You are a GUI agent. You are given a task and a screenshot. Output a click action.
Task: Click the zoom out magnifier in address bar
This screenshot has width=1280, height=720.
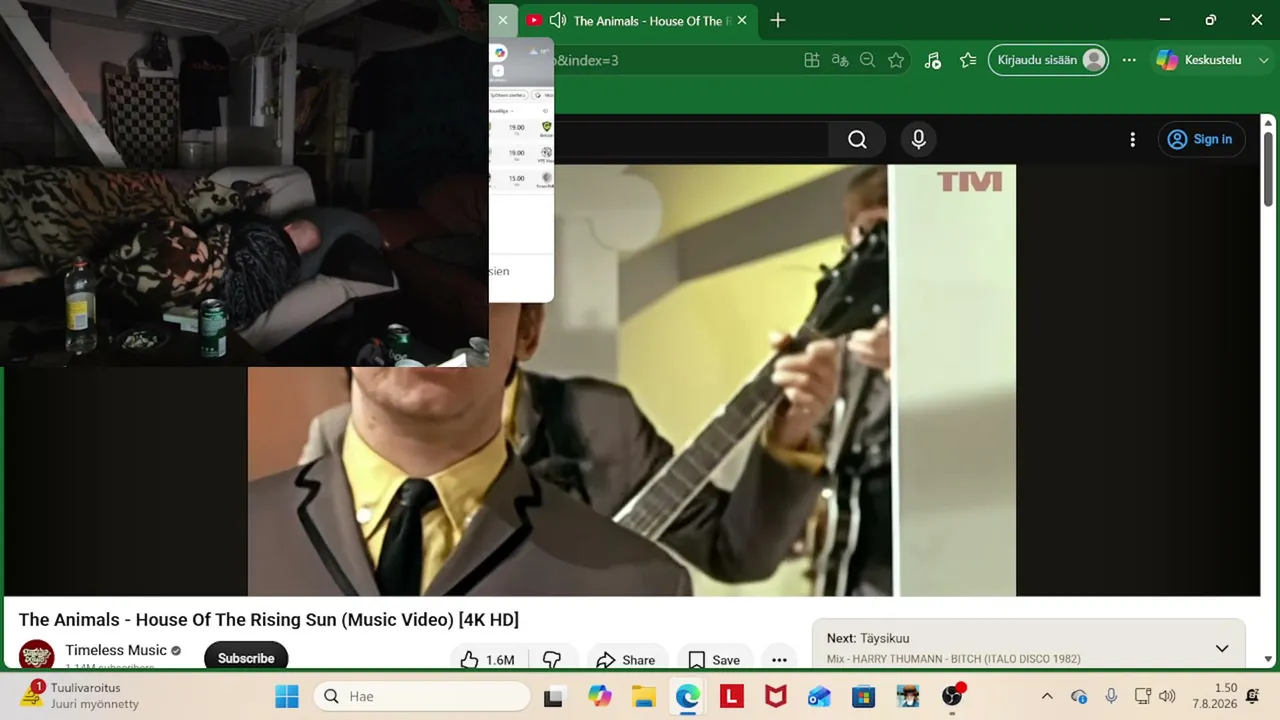(868, 60)
